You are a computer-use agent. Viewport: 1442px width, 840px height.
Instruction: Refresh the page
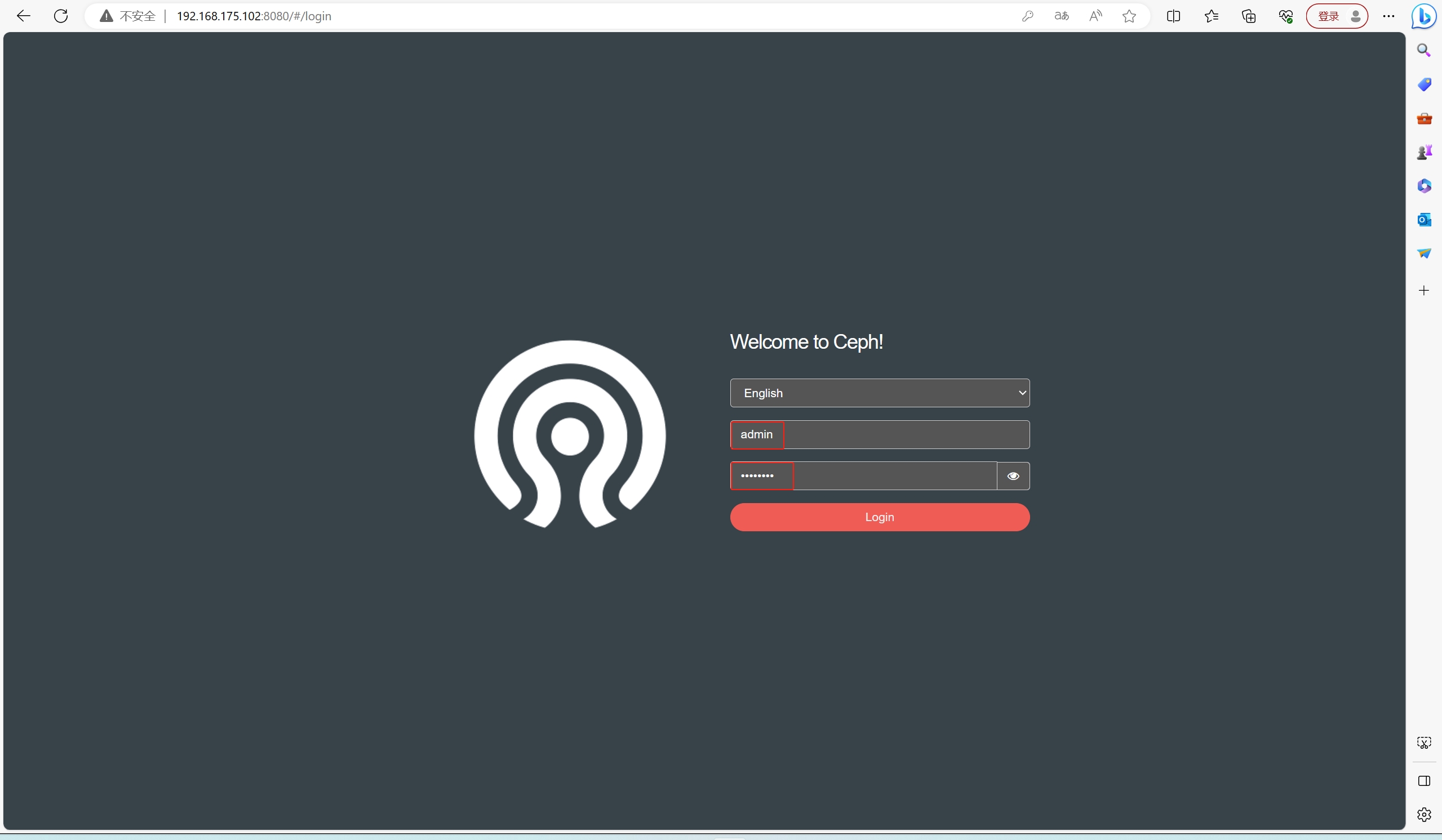click(61, 16)
